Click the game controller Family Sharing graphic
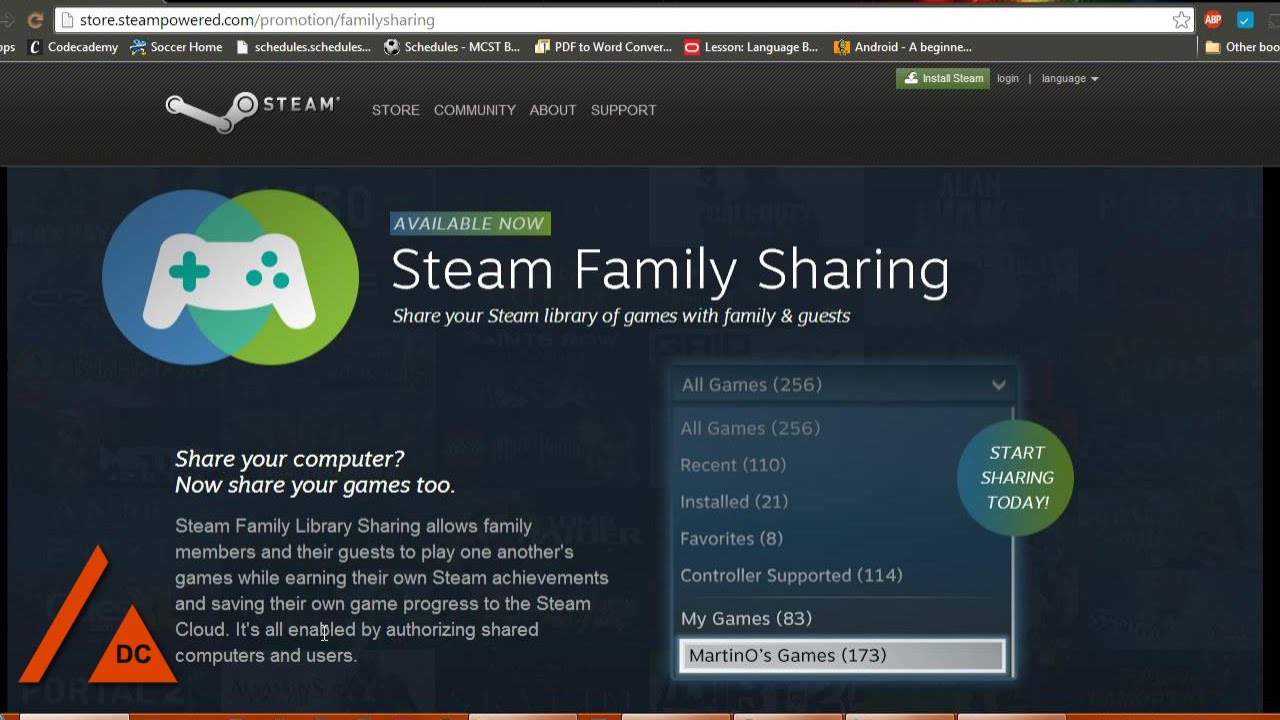This screenshot has width=1280, height=720. (x=230, y=277)
